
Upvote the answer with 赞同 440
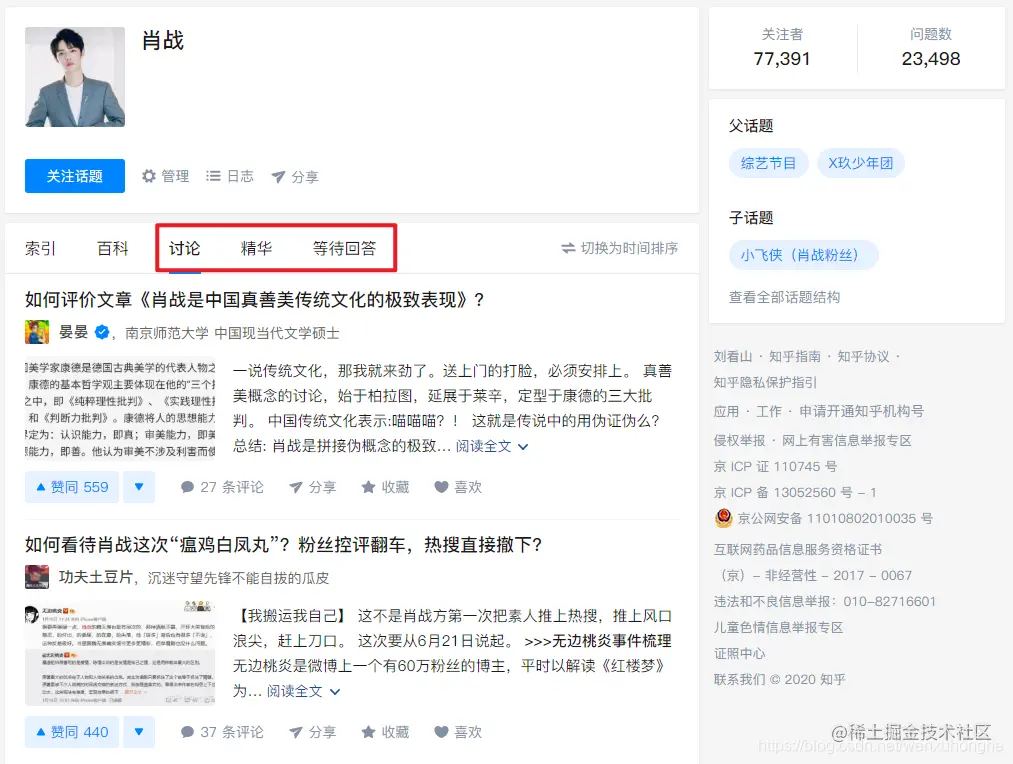[x=72, y=732]
